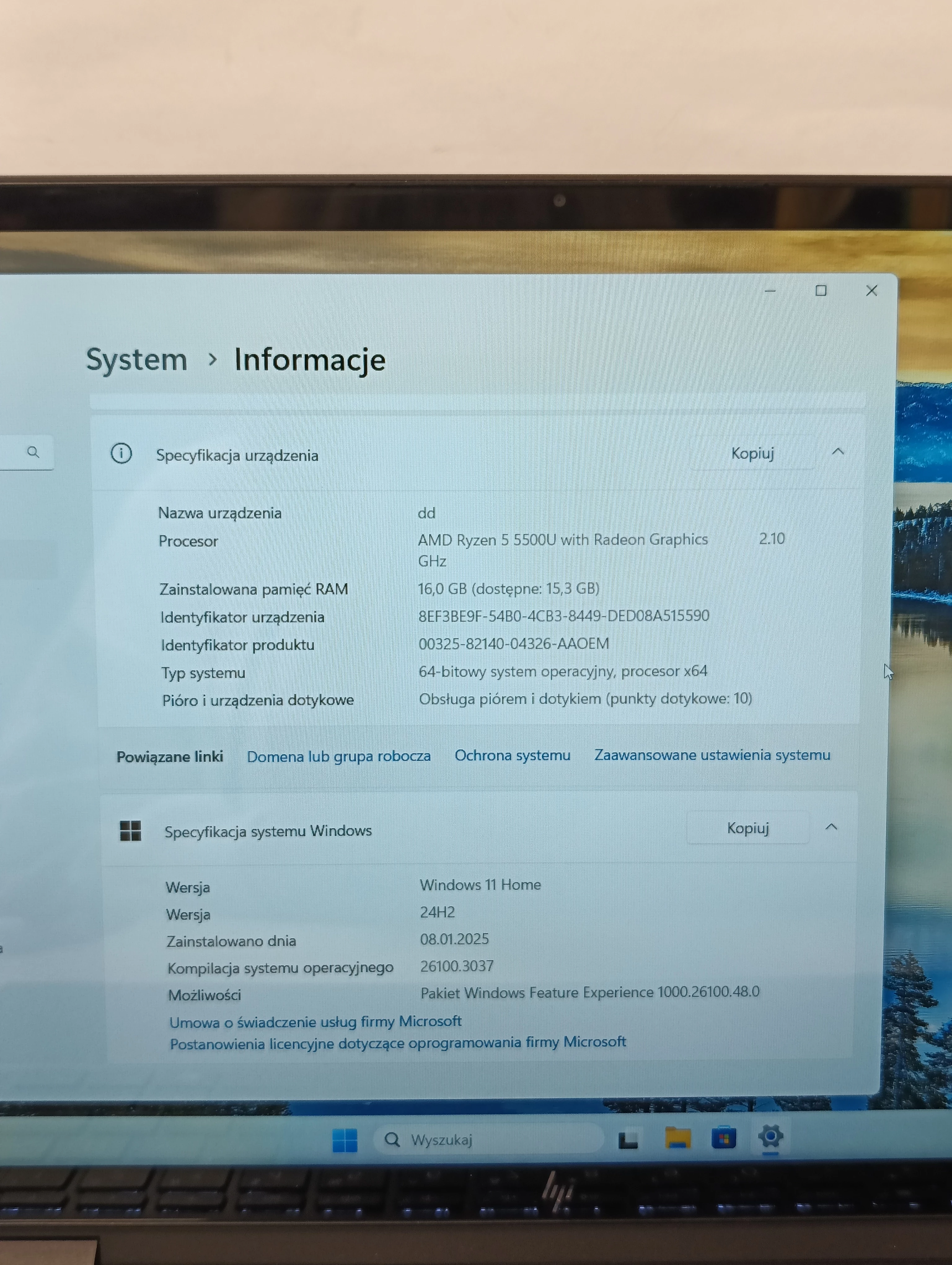Open File Explorer from the taskbar
This screenshot has width=952, height=1265.
(x=678, y=1138)
